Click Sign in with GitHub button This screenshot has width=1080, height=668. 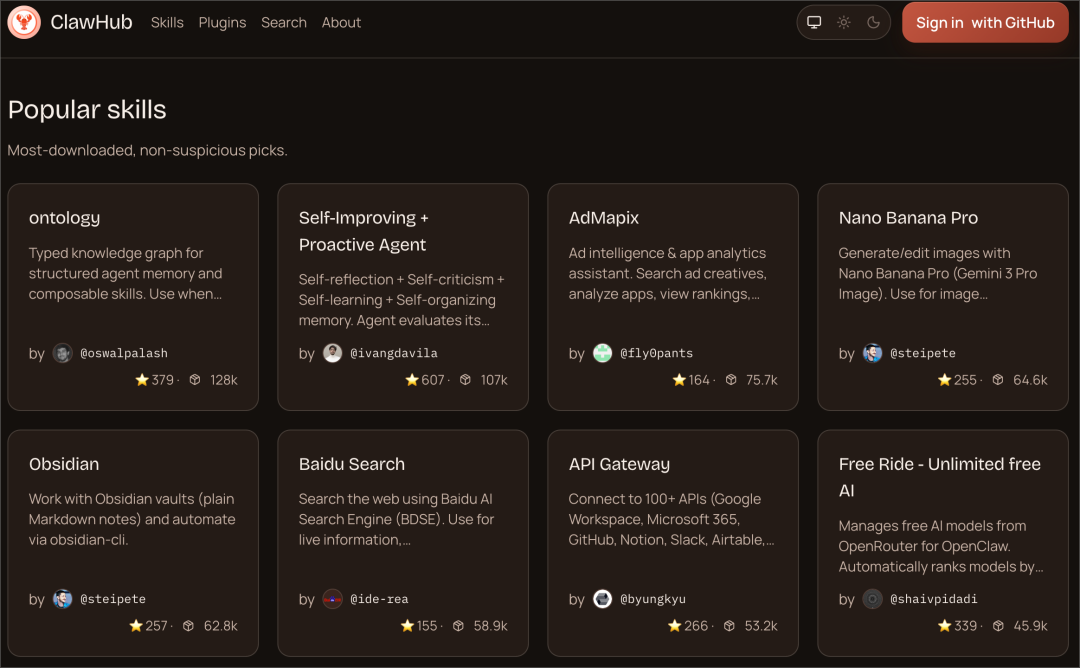click(x=985, y=23)
